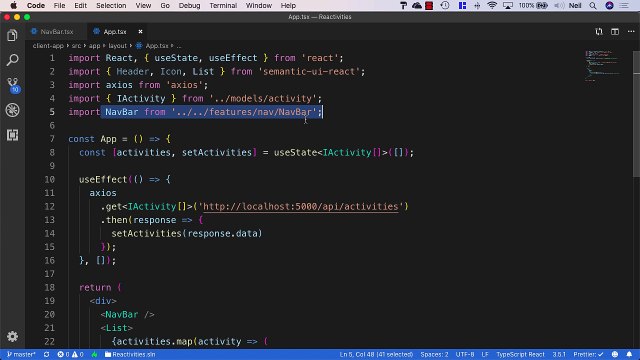Open the File menu
Viewport: 640px width, 360px height.
point(59,5)
